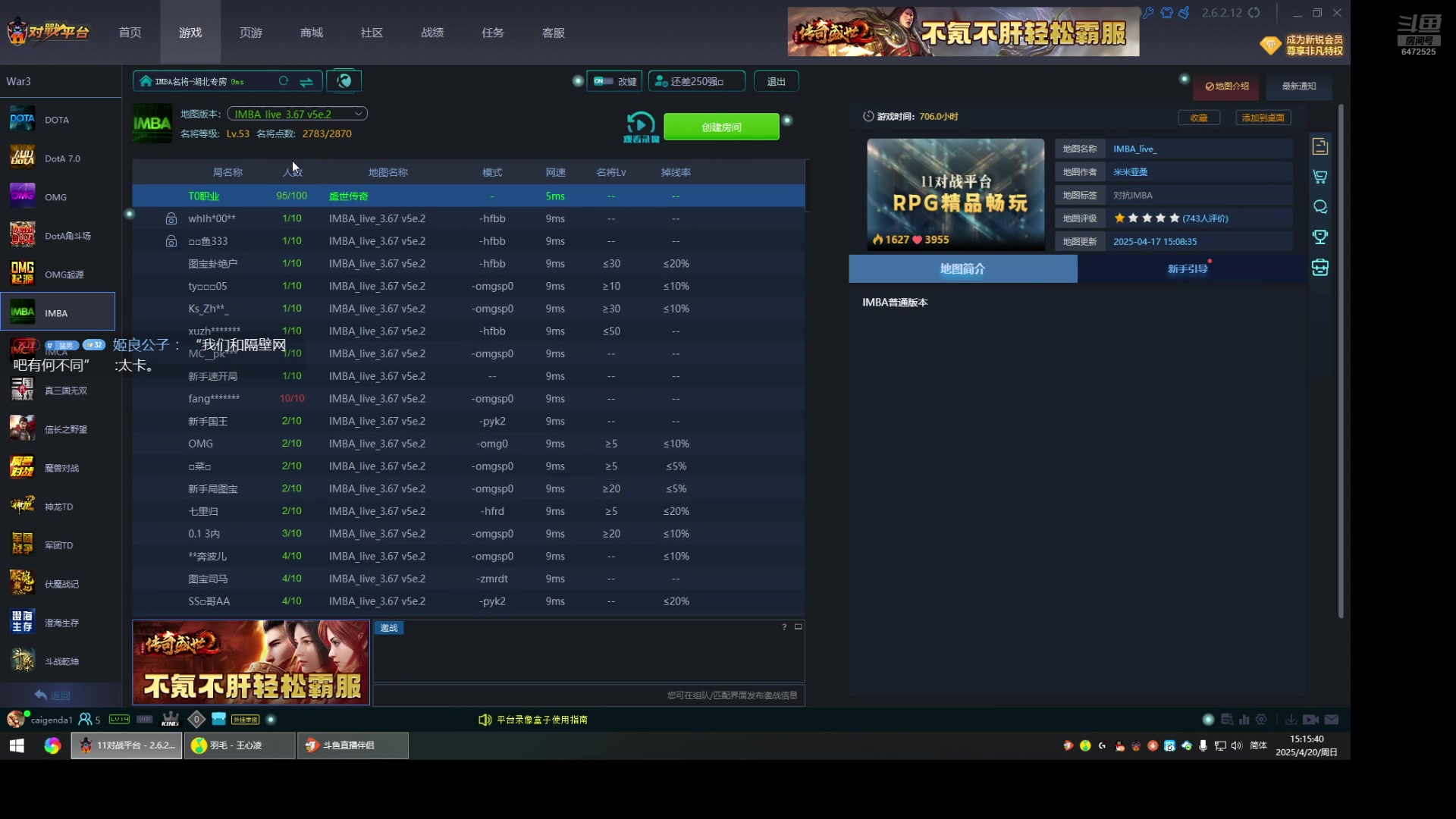This screenshot has height=819, width=1456.
Task: Switch to the 页游 navigation tab
Action: coord(251,33)
